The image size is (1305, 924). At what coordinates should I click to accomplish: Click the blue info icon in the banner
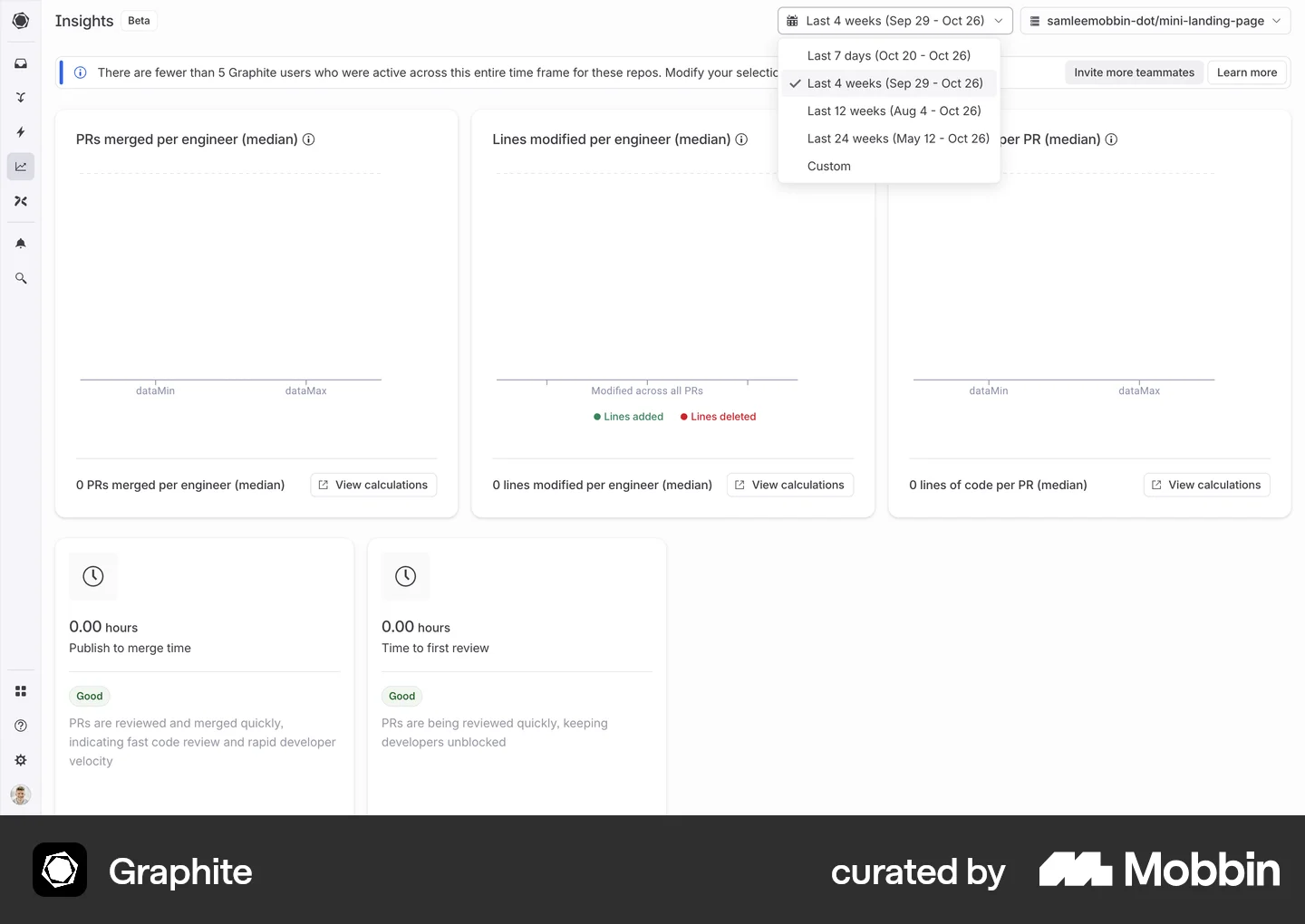point(80,72)
